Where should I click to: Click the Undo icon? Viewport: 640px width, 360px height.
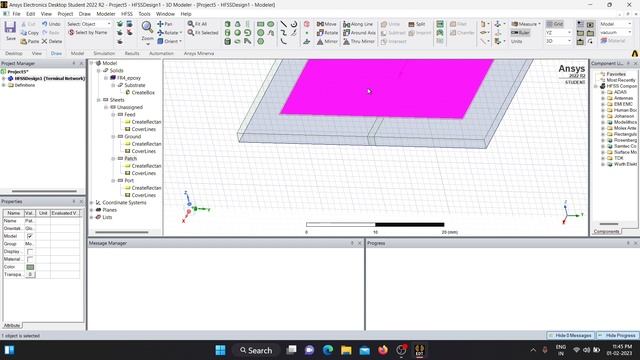tap(44, 24)
